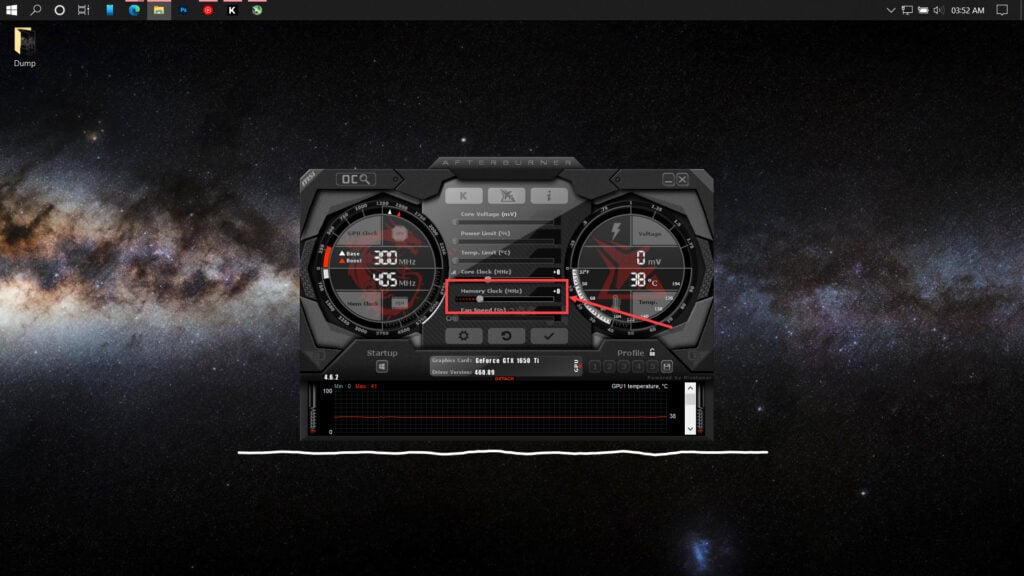Open the Action Center notifications
This screenshot has width=1024, height=576.
tap(1002, 10)
